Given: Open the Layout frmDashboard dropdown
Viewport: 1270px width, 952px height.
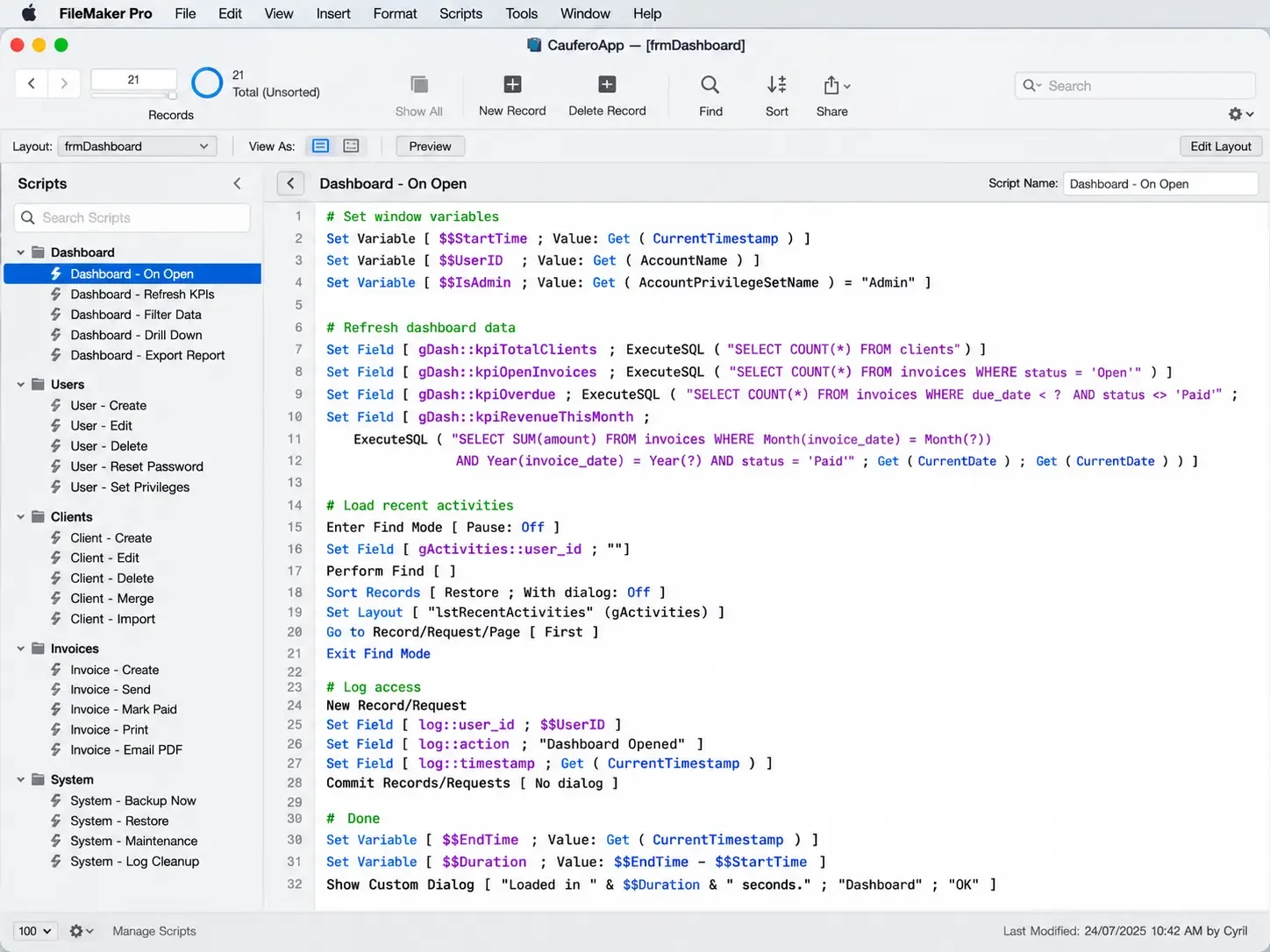Looking at the screenshot, I should pos(137,146).
